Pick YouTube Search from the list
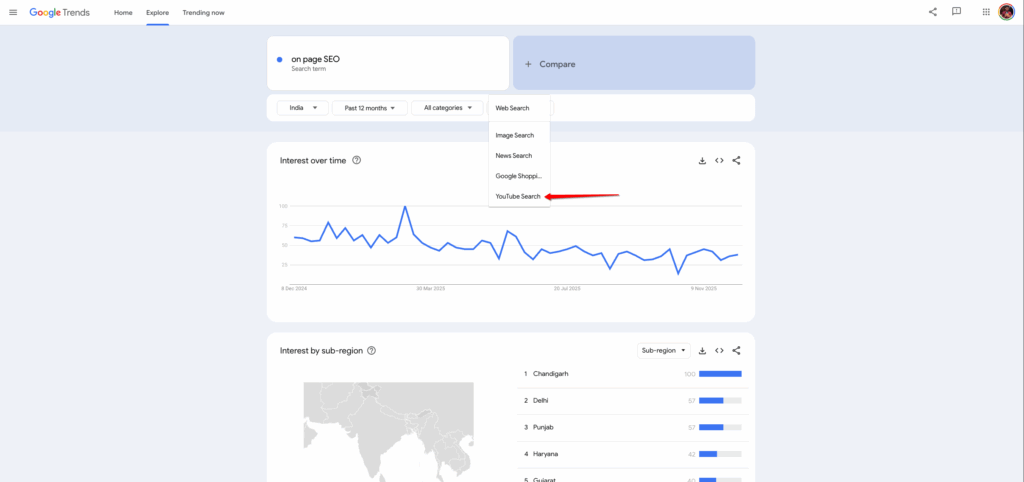This screenshot has height=482, width=1024. coord(519,196)
